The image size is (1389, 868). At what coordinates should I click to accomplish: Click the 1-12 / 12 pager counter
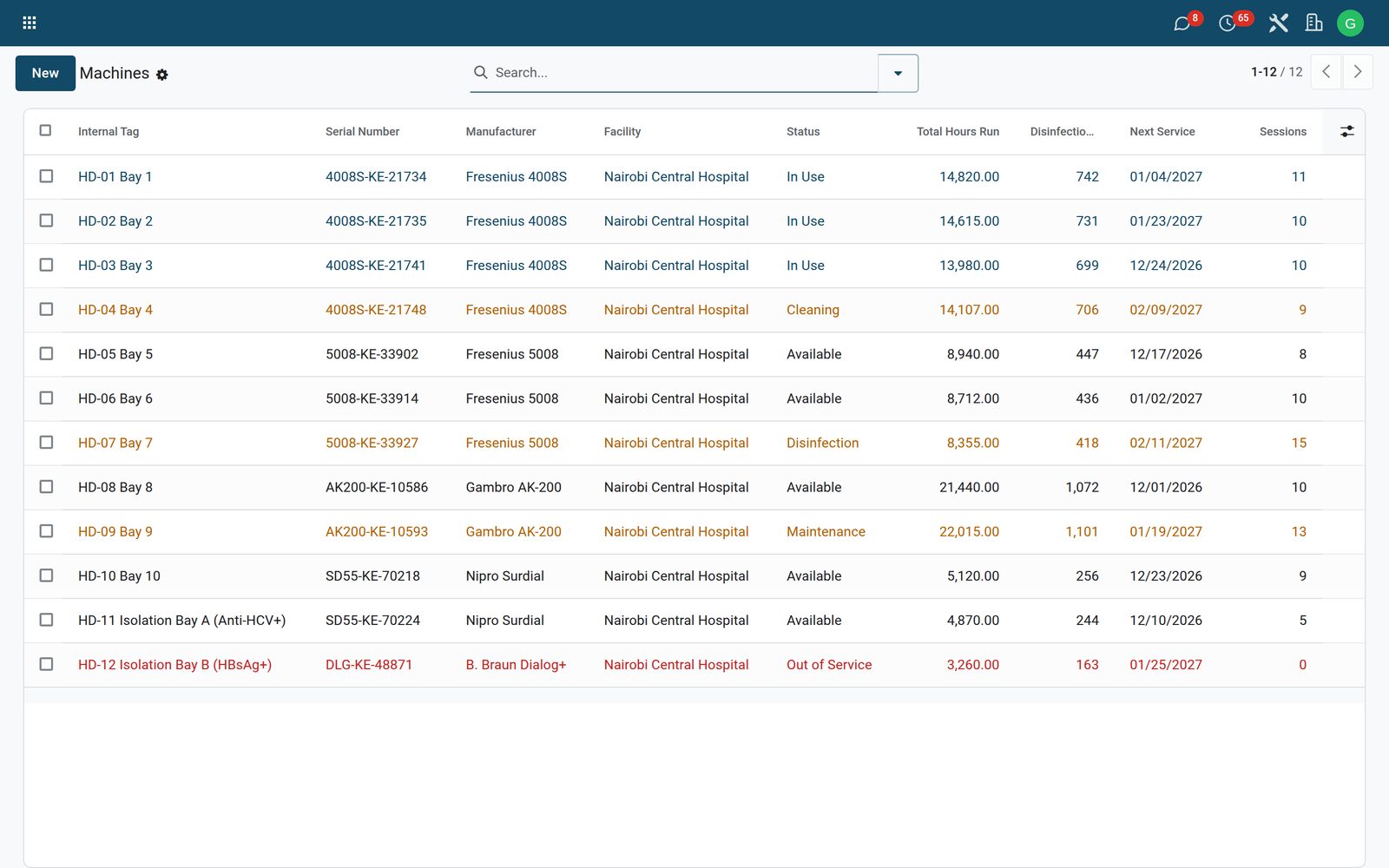coord(1276,72)
